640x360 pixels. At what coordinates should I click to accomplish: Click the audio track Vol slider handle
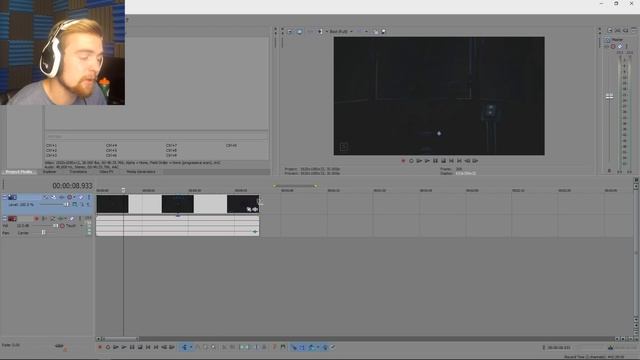click(56, 225)
